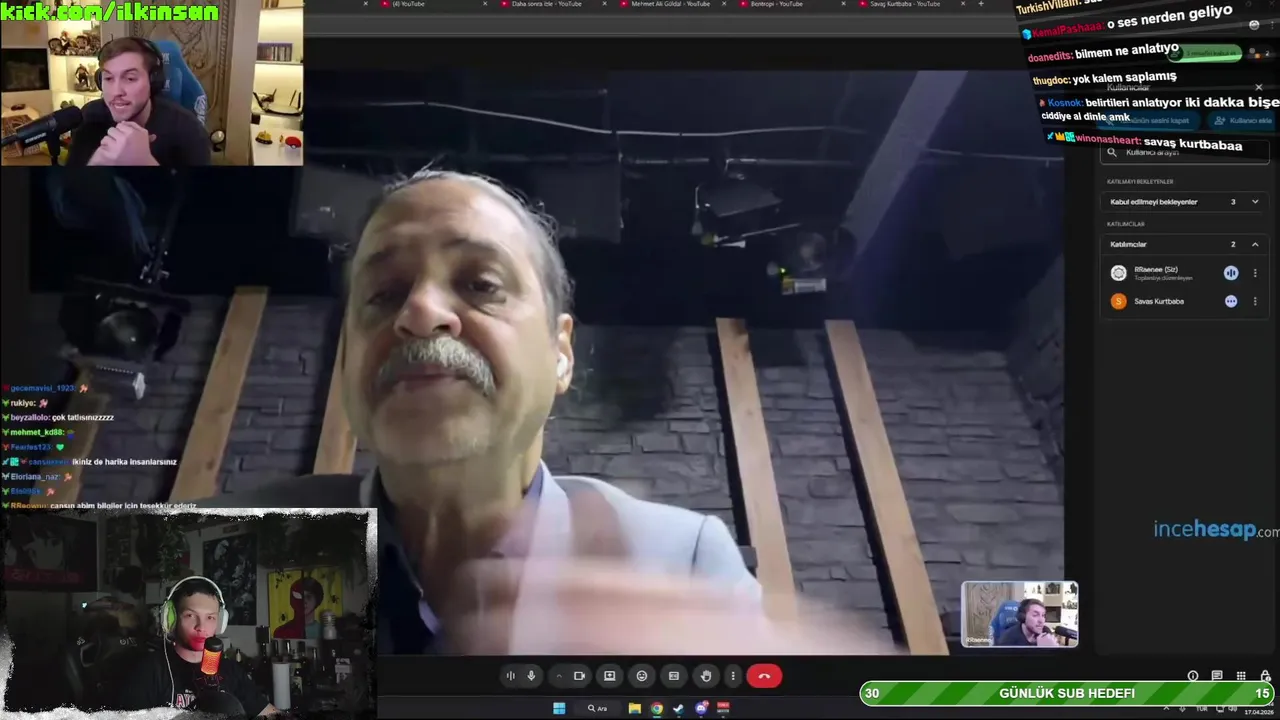The image size is (1280, 720).
Task: Open the activities grid icon
Action: click(x=1241, y=676)
